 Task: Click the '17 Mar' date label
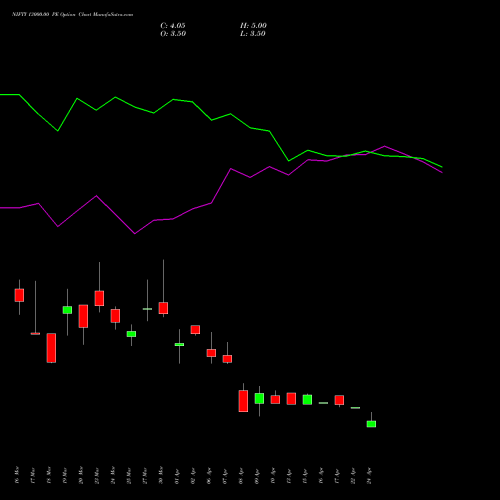click(x=33, y=475)
